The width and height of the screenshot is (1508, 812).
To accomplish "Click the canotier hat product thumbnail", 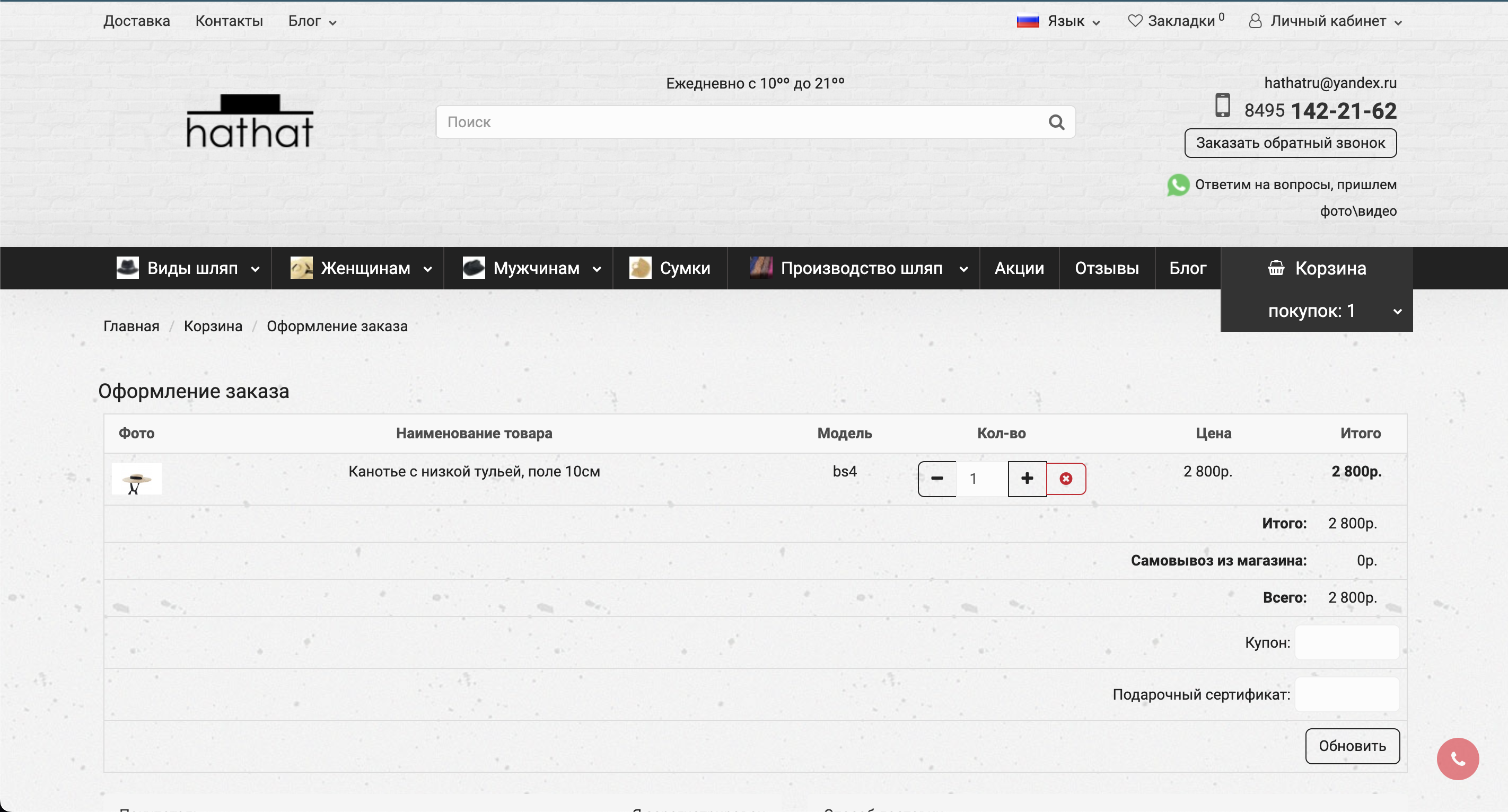I will tap(136, 479).
